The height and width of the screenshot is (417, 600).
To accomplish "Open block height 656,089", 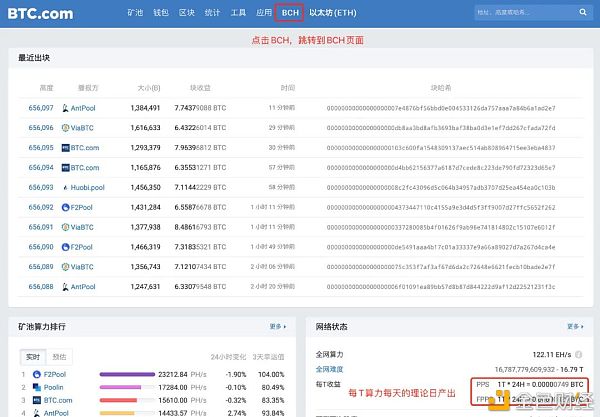I will [41, 267].
